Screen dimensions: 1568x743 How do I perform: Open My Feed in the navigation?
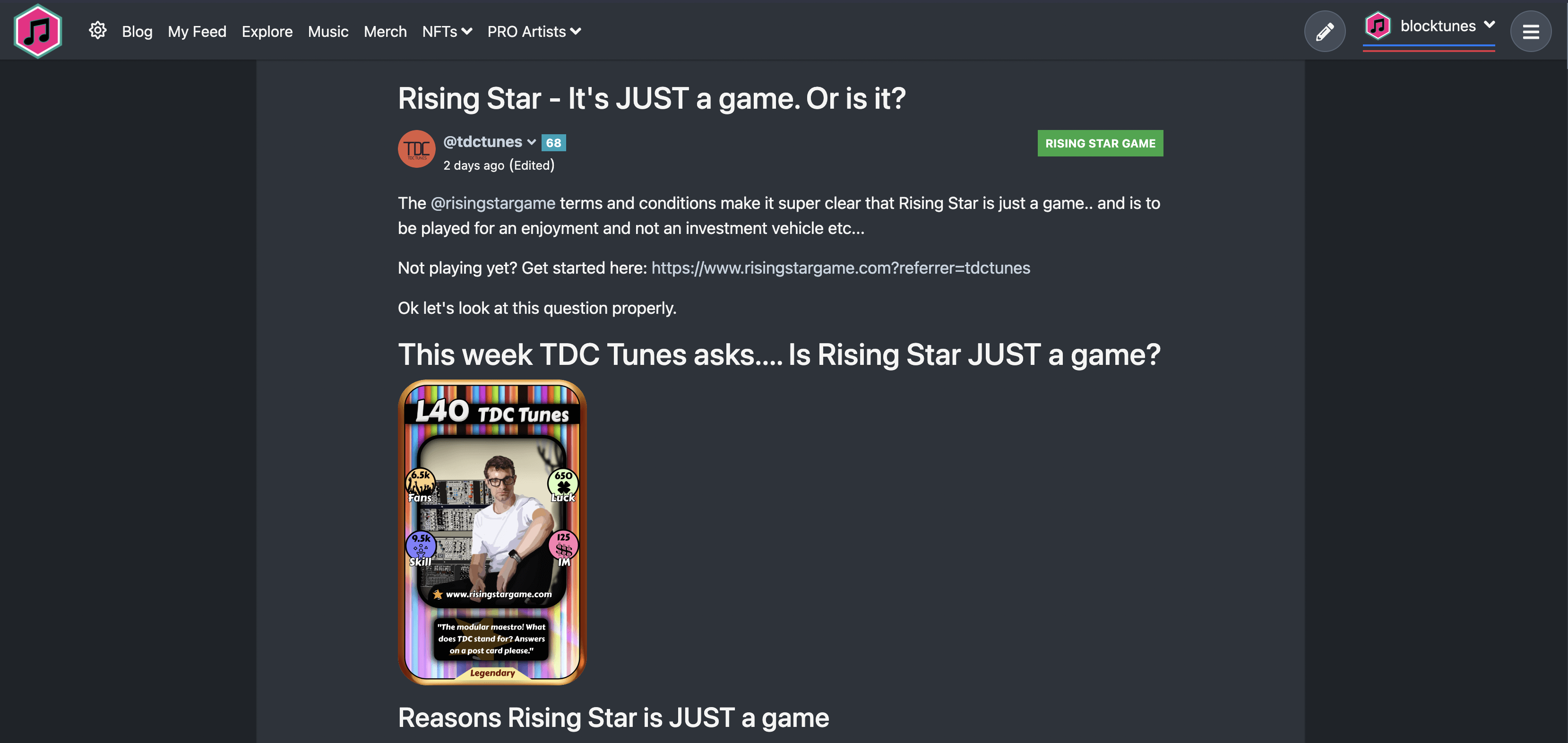197,32
